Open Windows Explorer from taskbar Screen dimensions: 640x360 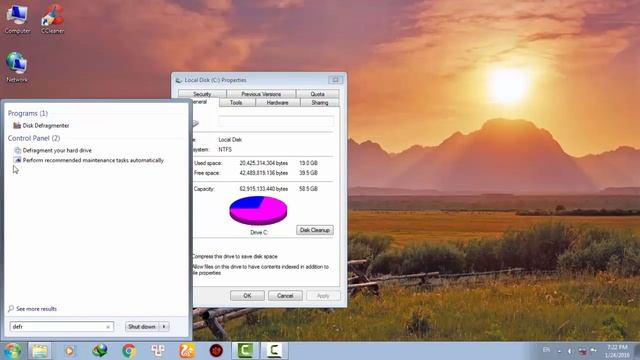point(40,351)
